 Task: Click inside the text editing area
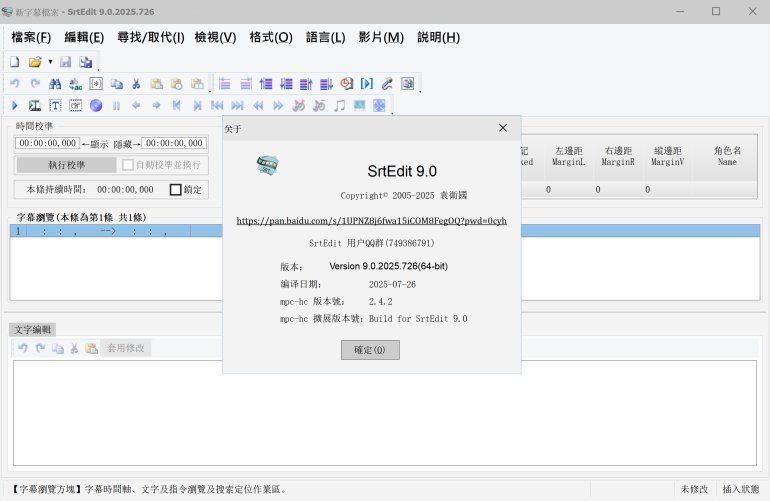tap(385, 413)
